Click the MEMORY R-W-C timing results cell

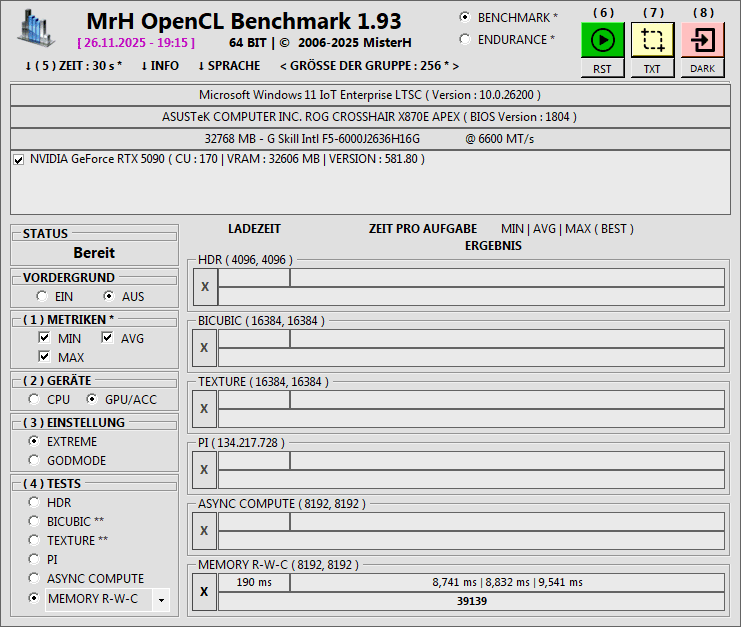tap(507, 582)
